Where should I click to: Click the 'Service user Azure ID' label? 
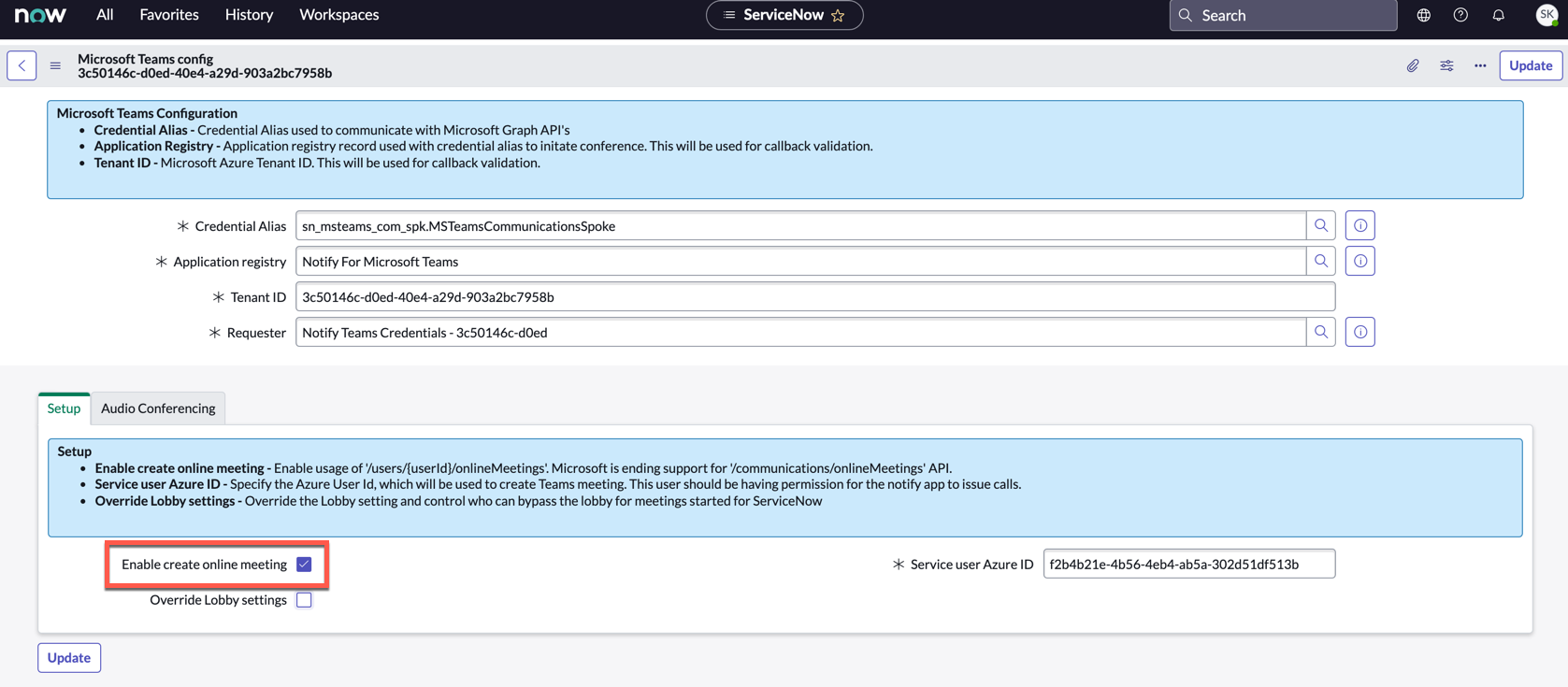point(971,565)
